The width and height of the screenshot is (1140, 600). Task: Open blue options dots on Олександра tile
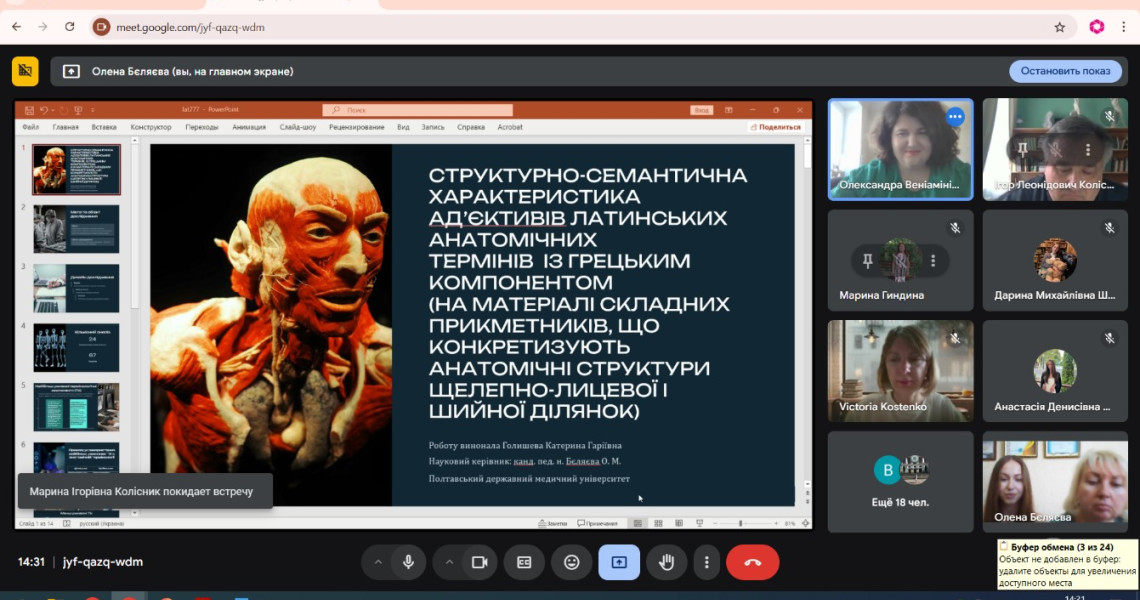point(955,116)
